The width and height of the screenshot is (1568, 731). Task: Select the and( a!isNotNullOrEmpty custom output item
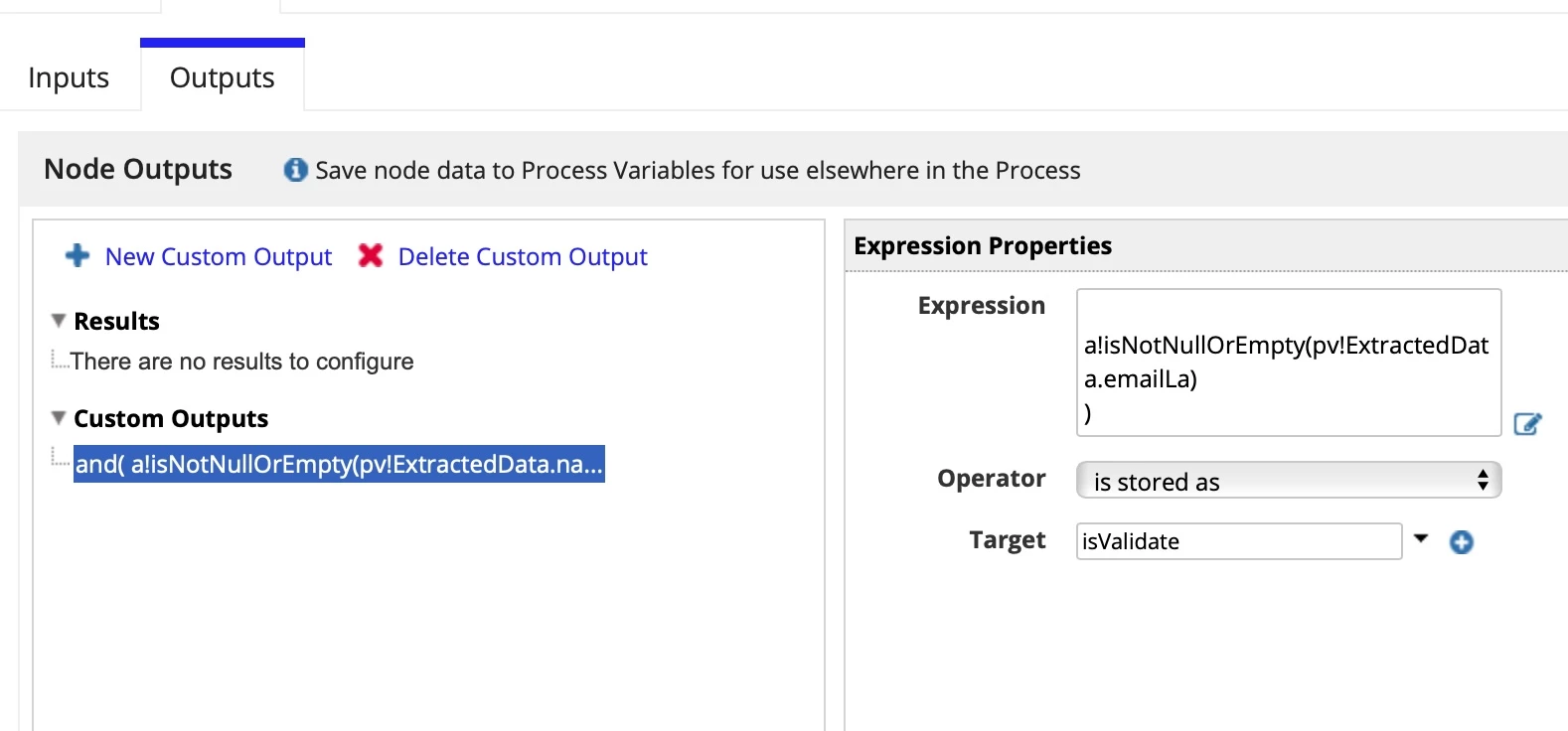339,464
